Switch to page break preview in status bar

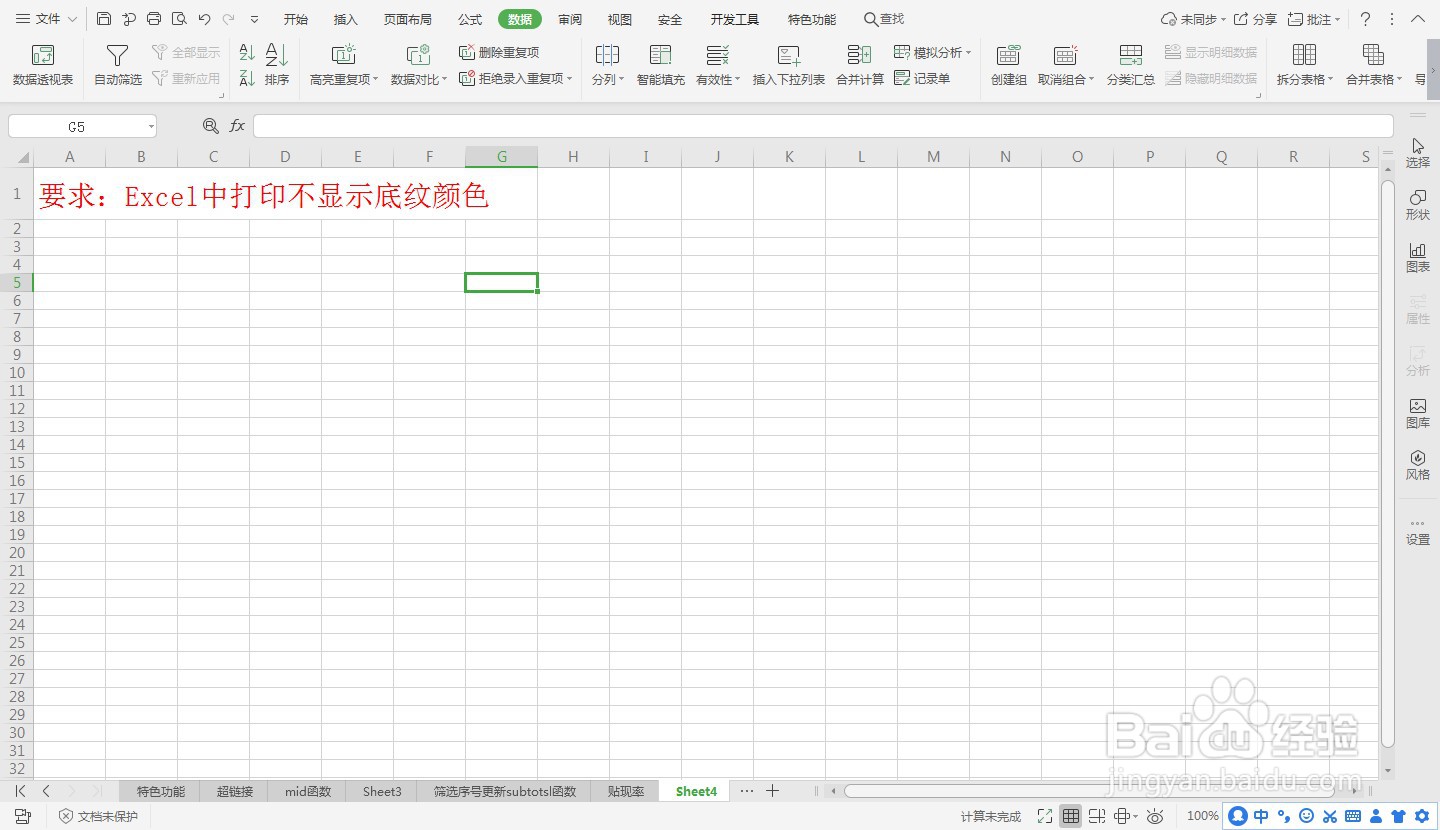tap(1097, 816)
